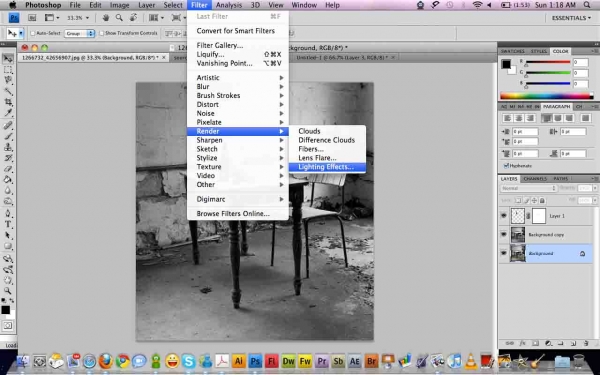Open Illustrator from the Dock
This screenshot has width=600, height=375.
239,361
